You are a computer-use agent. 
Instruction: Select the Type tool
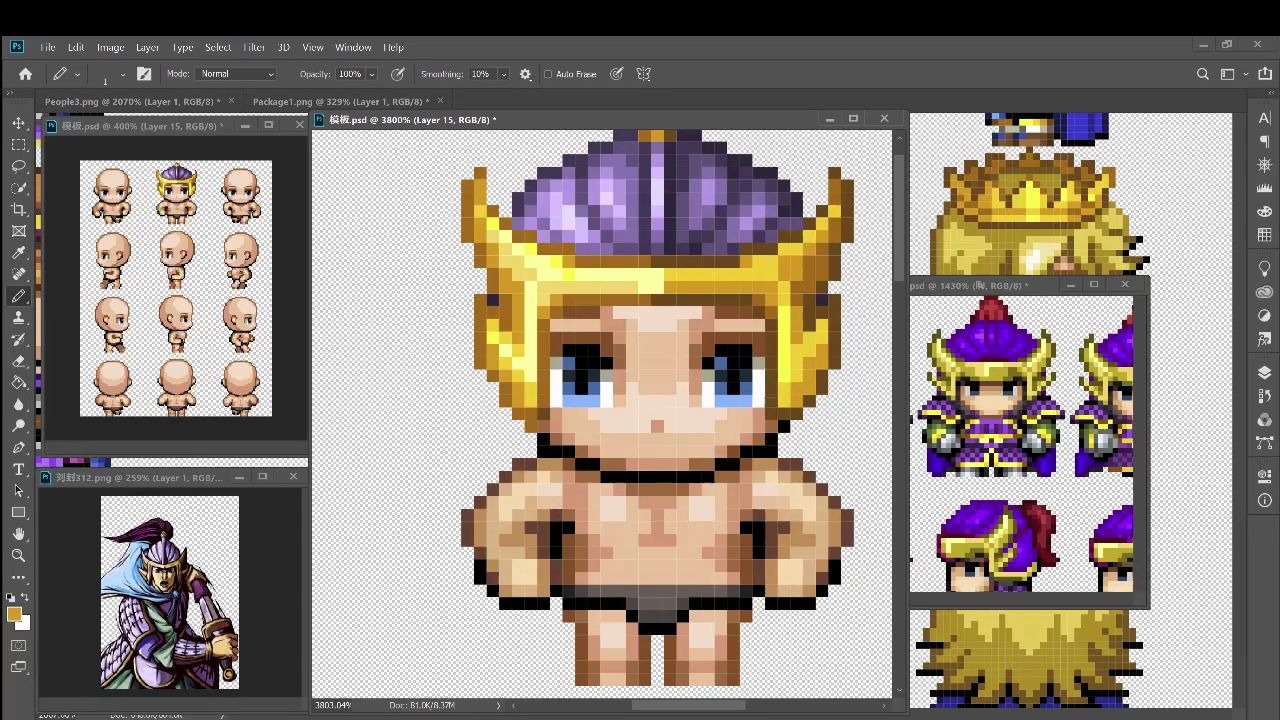click(x=18, y=469)
